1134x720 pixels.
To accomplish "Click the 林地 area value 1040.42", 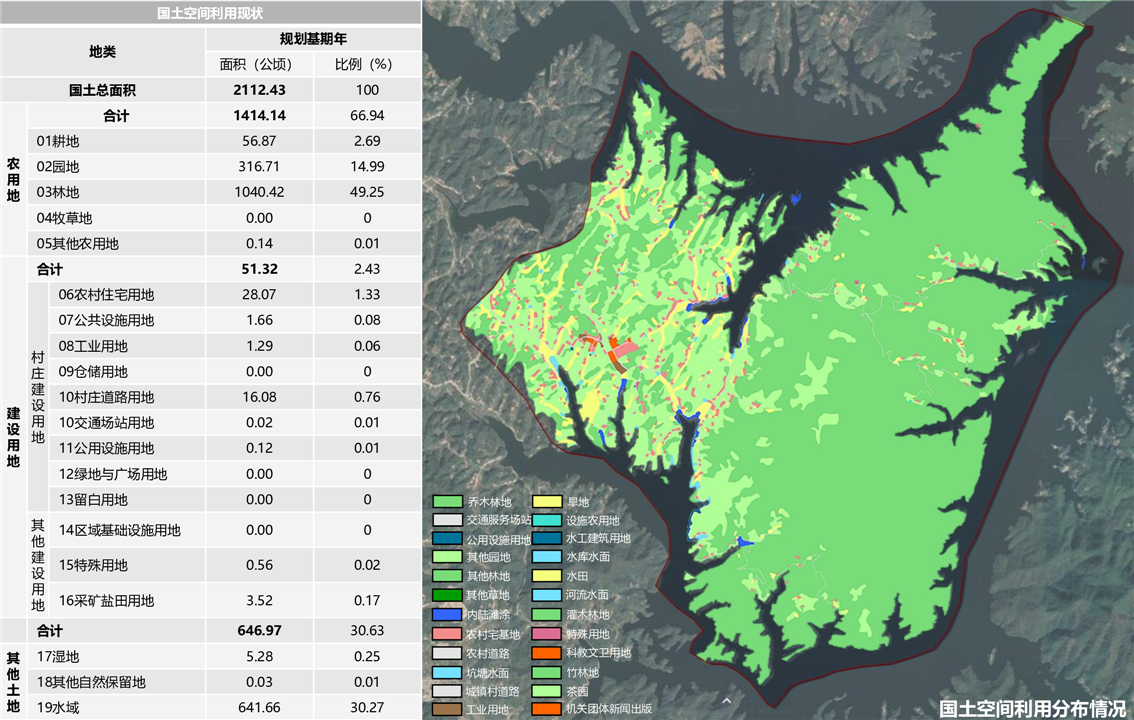I will pos(259,192).
